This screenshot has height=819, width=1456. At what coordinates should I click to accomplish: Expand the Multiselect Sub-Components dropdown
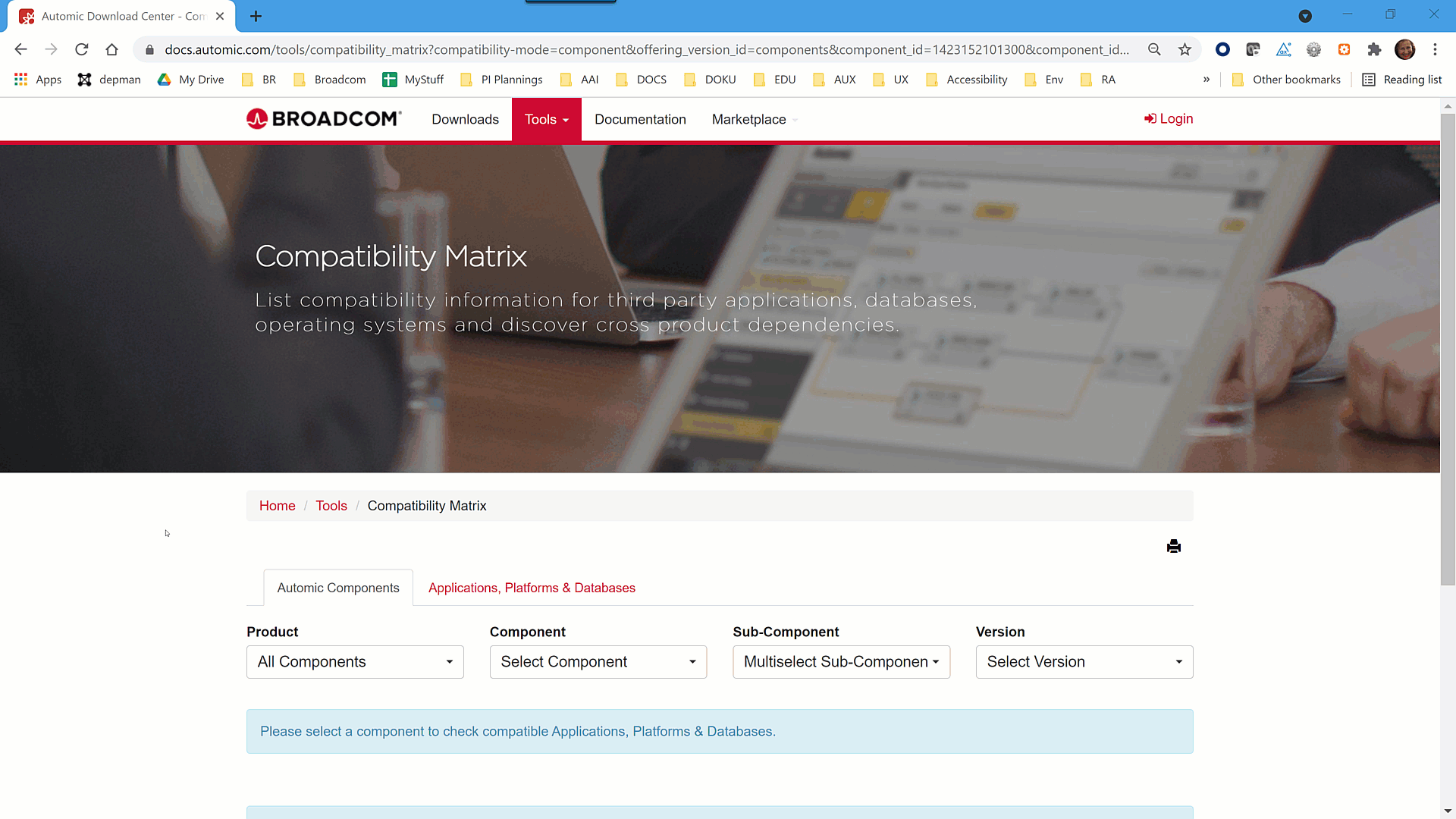pos(841,661)
